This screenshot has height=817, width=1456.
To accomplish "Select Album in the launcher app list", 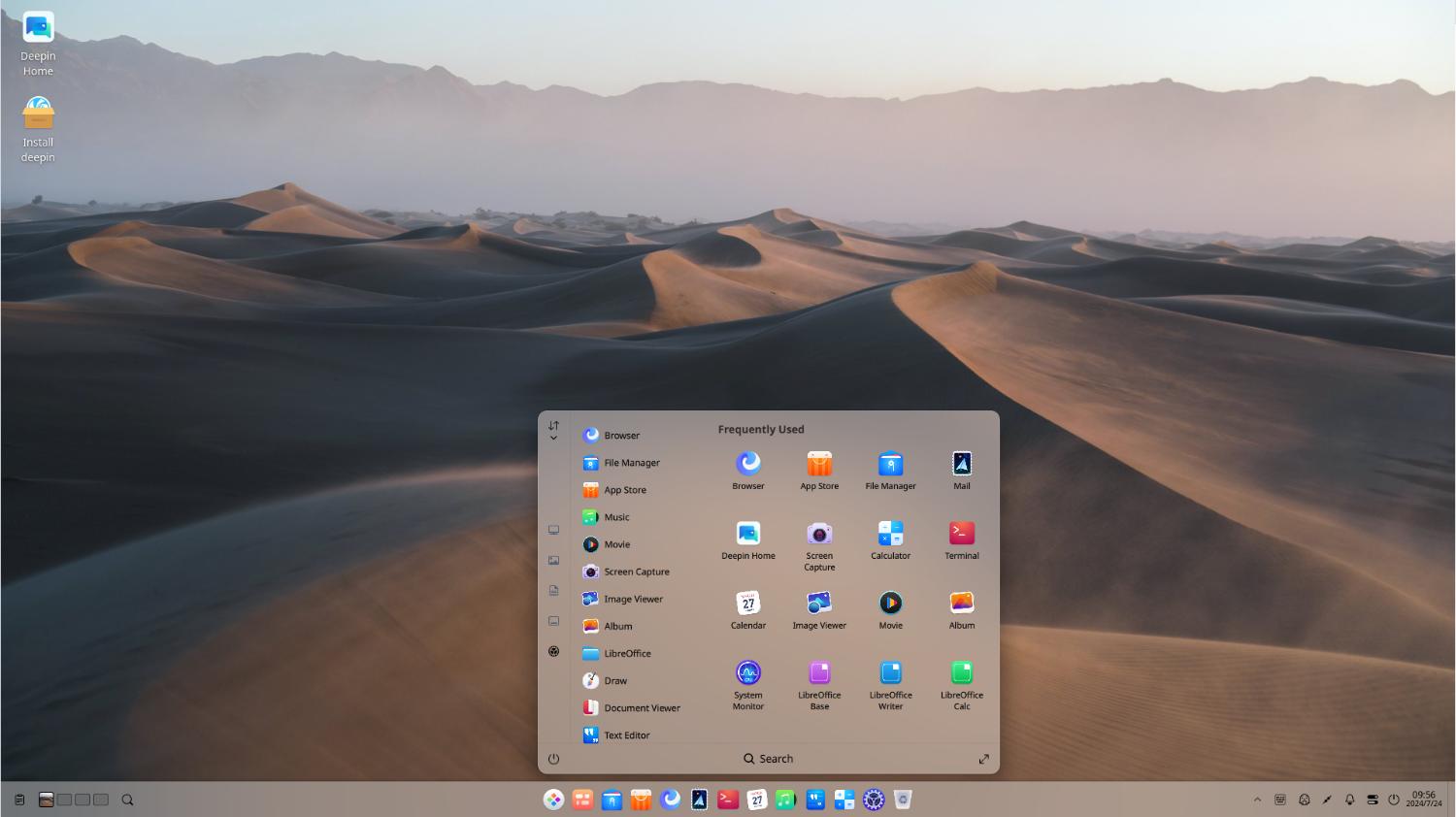I will coord(636,626).
